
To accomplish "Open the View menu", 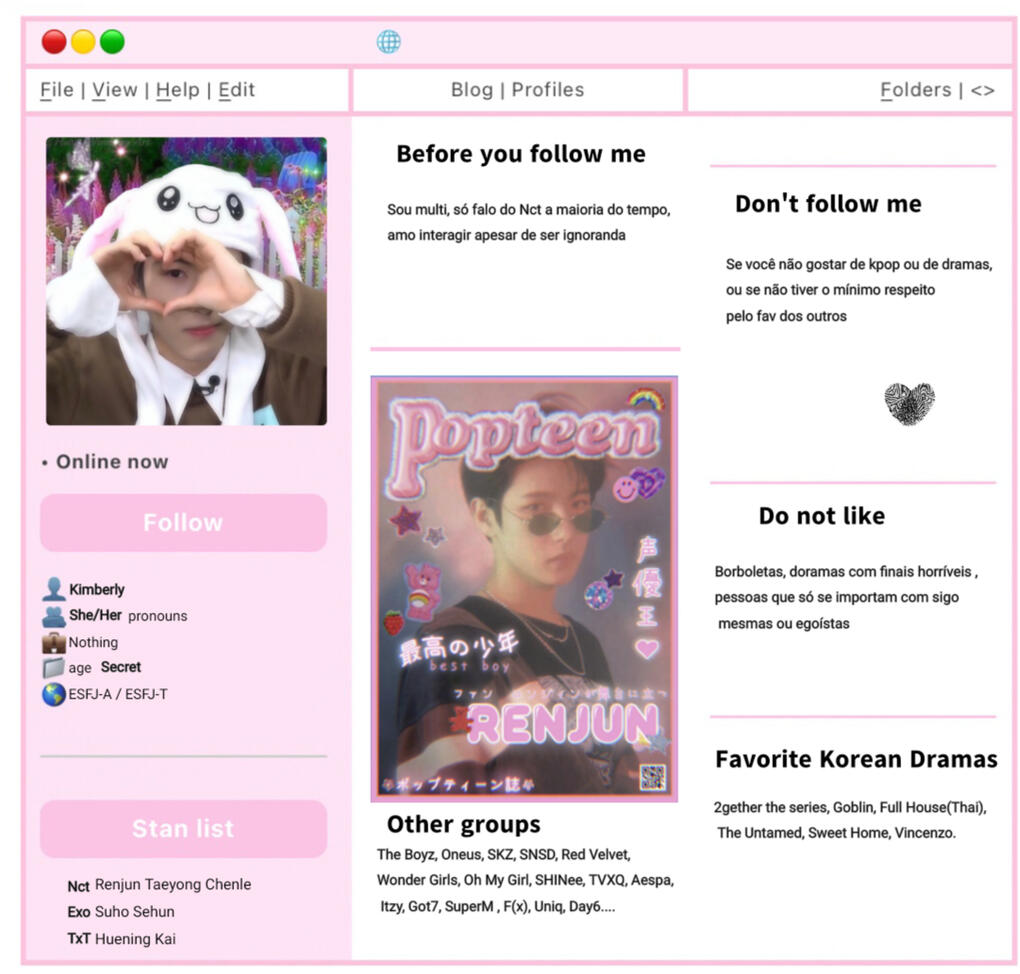I will (x=115, y=90).
